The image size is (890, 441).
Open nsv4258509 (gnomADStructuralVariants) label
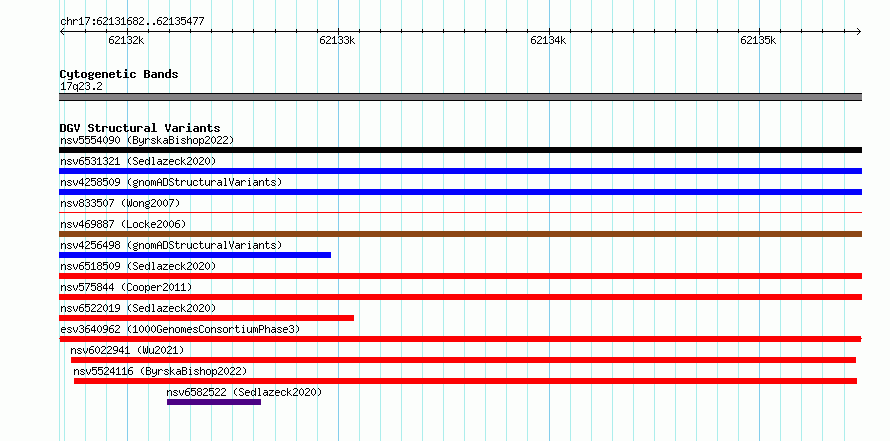pyautogui.click(x=171, y=182)
